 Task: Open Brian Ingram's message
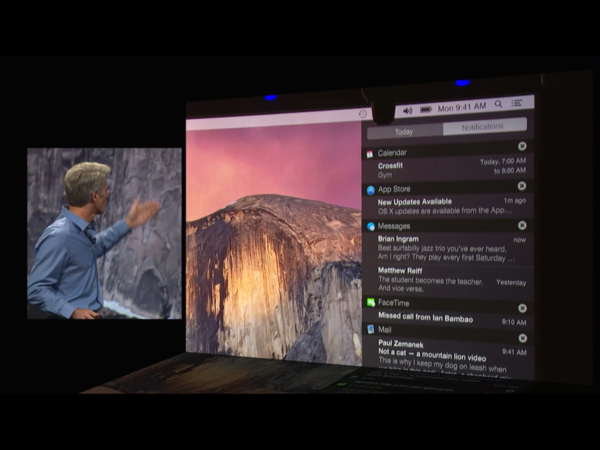[447, 249]
